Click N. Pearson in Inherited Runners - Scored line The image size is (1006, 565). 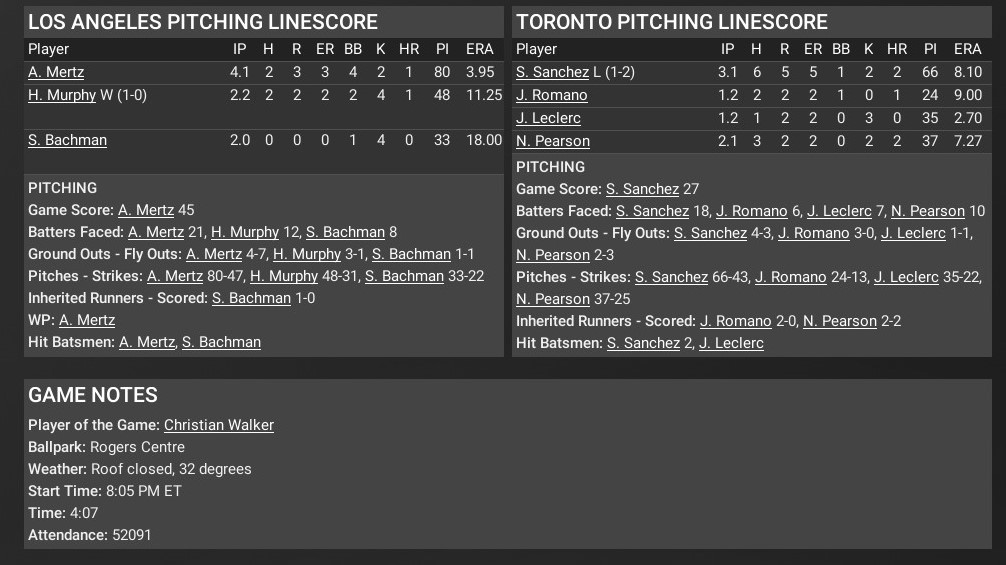[x=840, y=321]
